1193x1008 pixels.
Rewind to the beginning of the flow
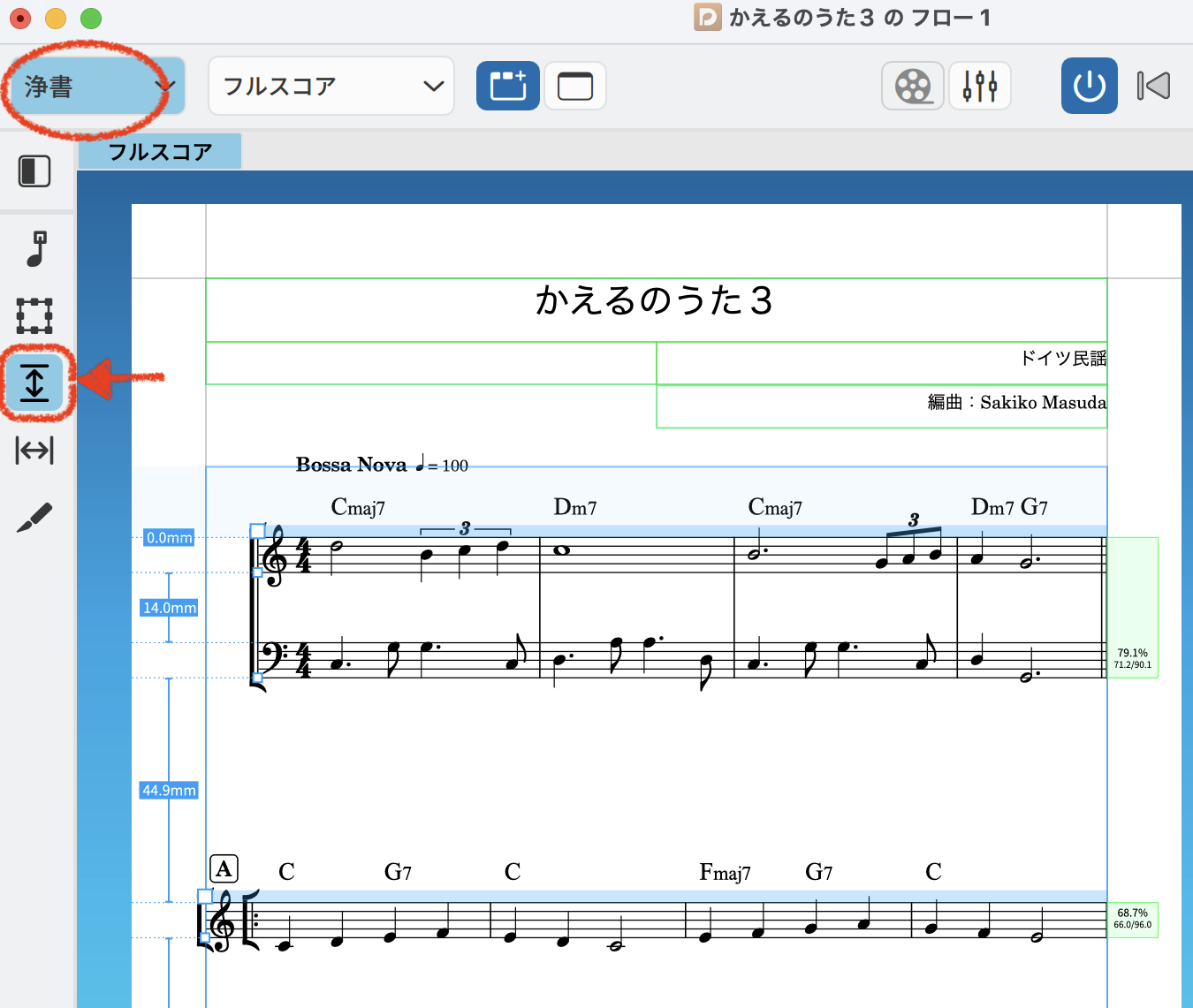point(1153,87)
